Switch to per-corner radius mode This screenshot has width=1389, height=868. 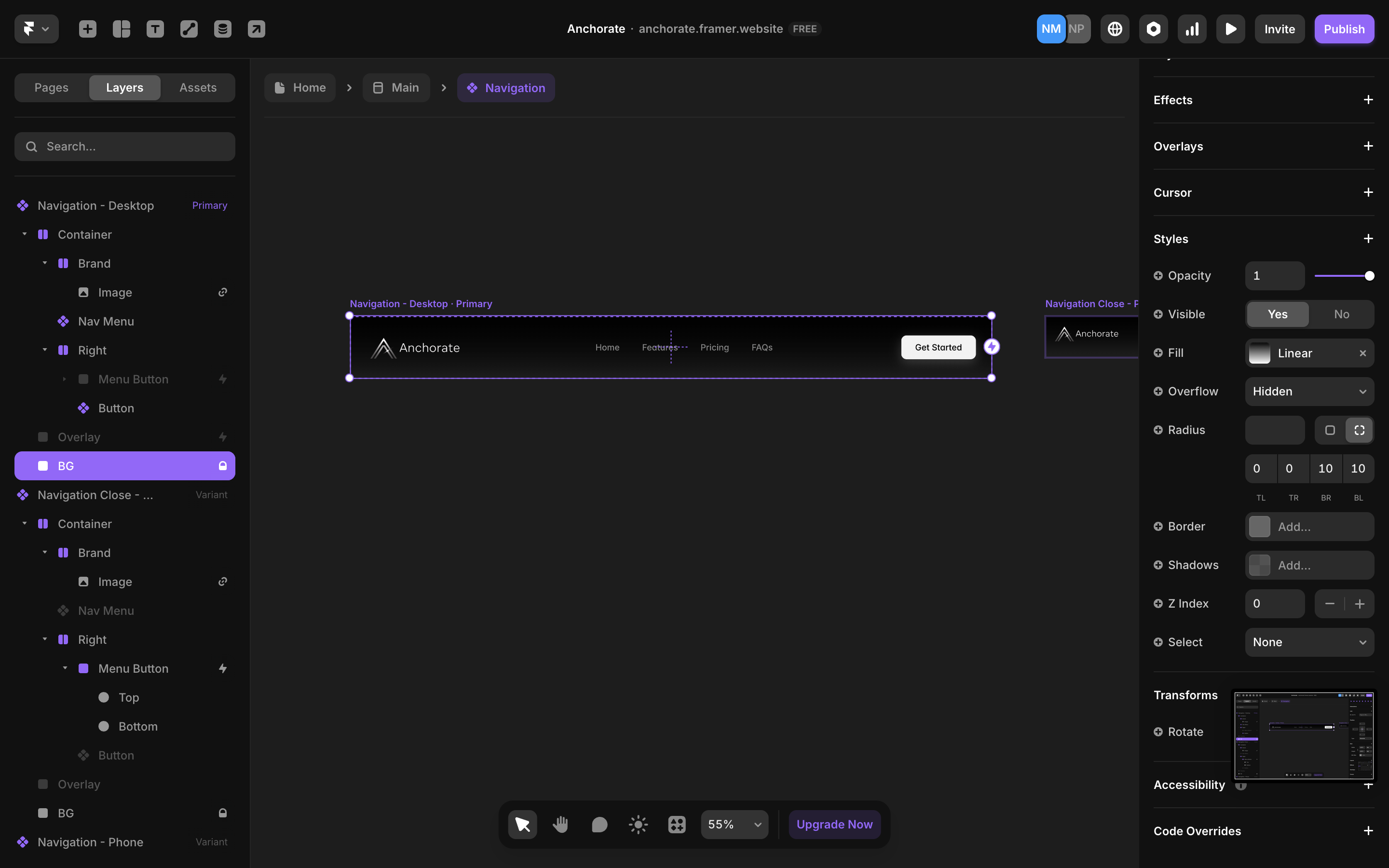(x=1359, y=430)
